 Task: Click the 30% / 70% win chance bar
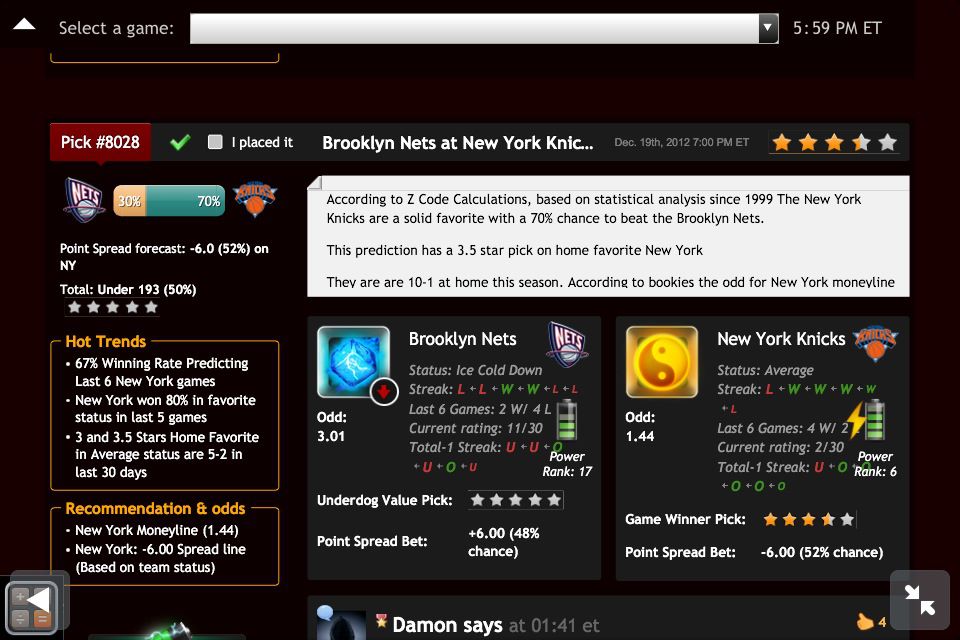pyautogui.click(x=169, y=201)
